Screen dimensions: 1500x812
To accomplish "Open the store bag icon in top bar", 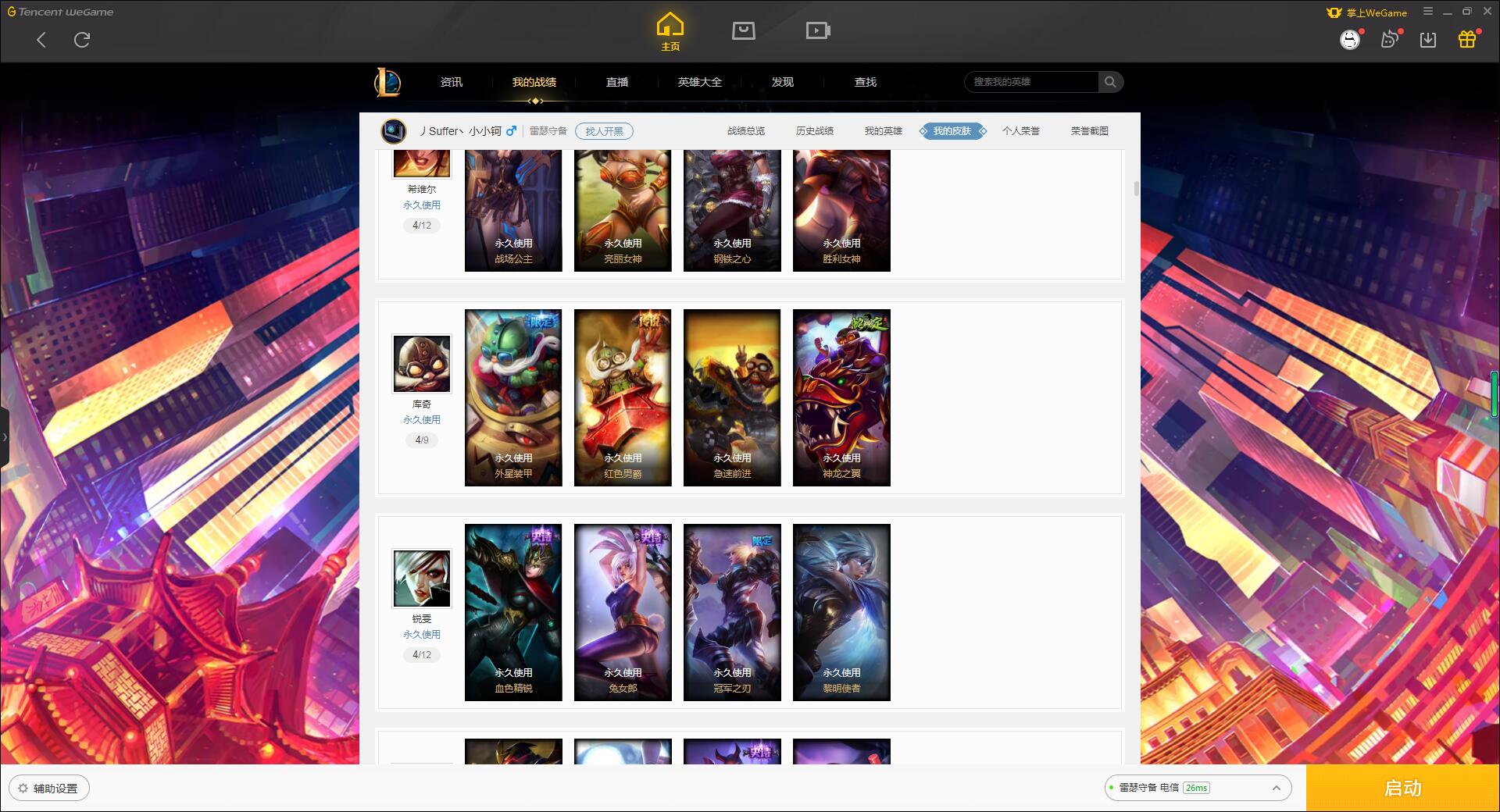I will click(743, 30).
